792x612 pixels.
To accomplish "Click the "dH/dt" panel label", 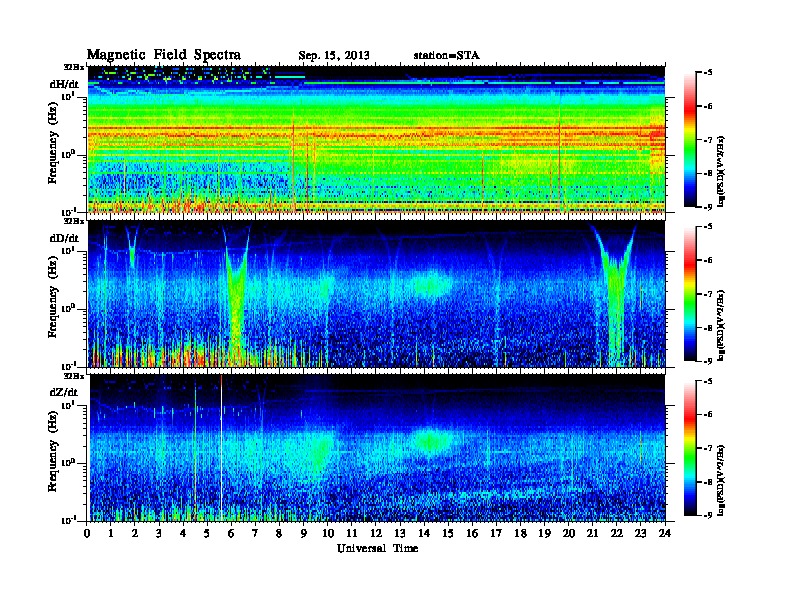I will click(64, 84).
